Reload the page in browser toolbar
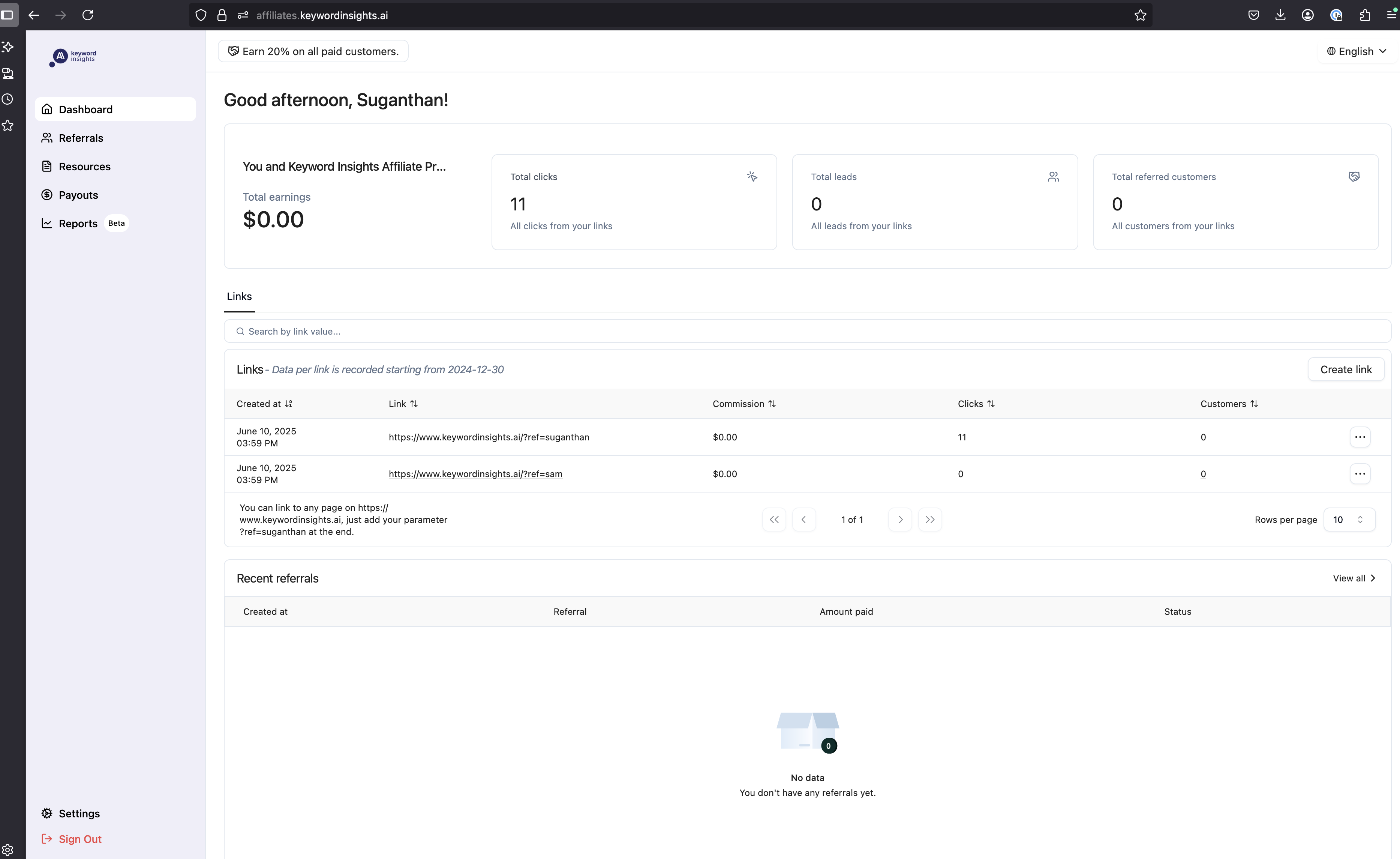The width and height of the screenshot is (1400, 859). [x=87, y=15]
